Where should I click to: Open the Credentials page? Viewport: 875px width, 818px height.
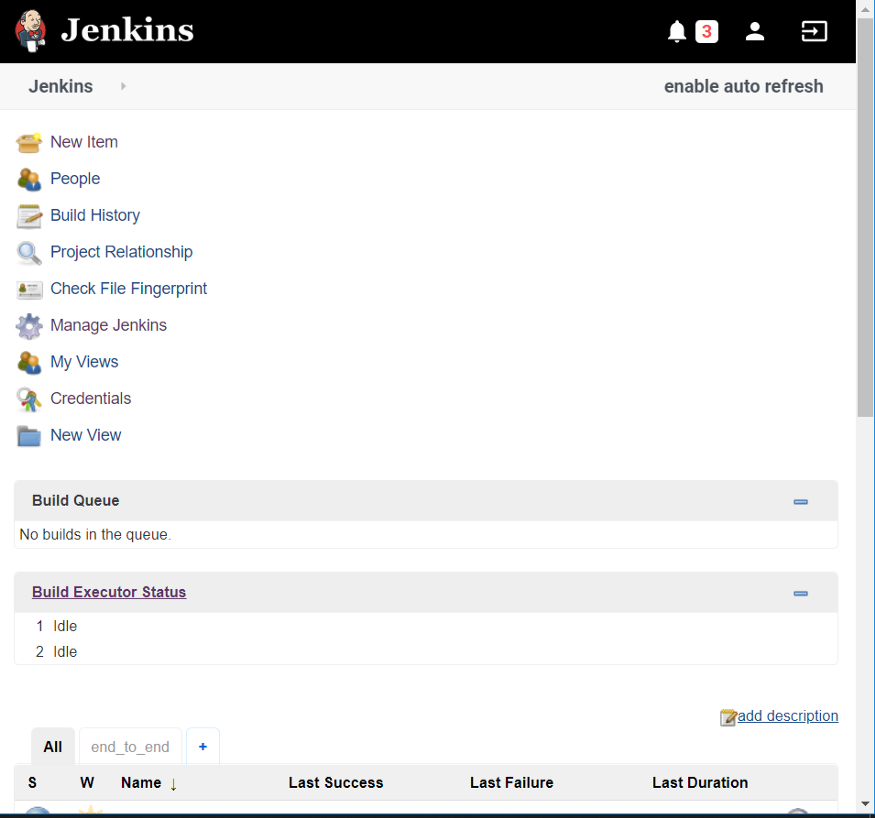coord(91,398)
